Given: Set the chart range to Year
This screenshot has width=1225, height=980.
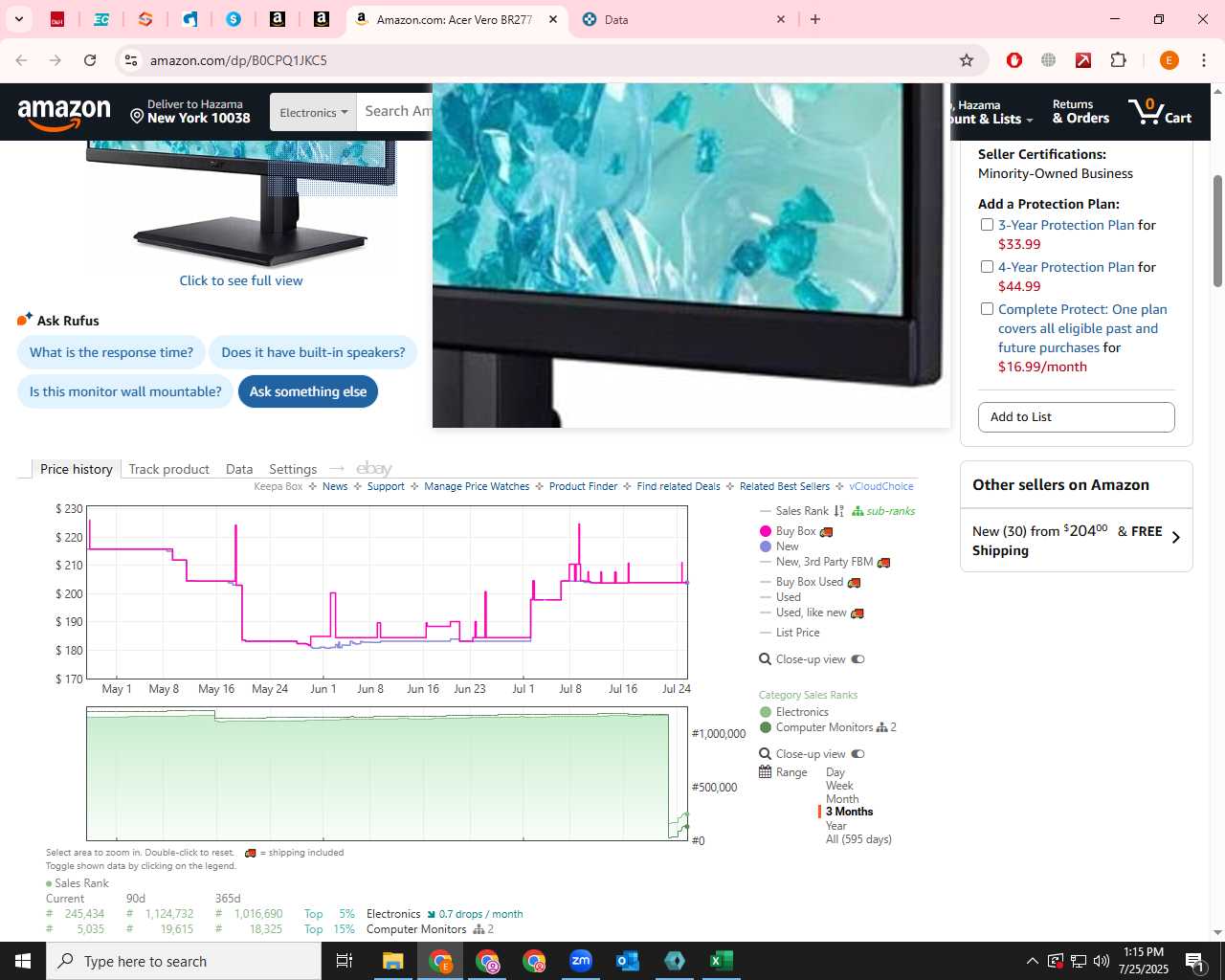Looking at the screenshot, I should pos(836,826).
